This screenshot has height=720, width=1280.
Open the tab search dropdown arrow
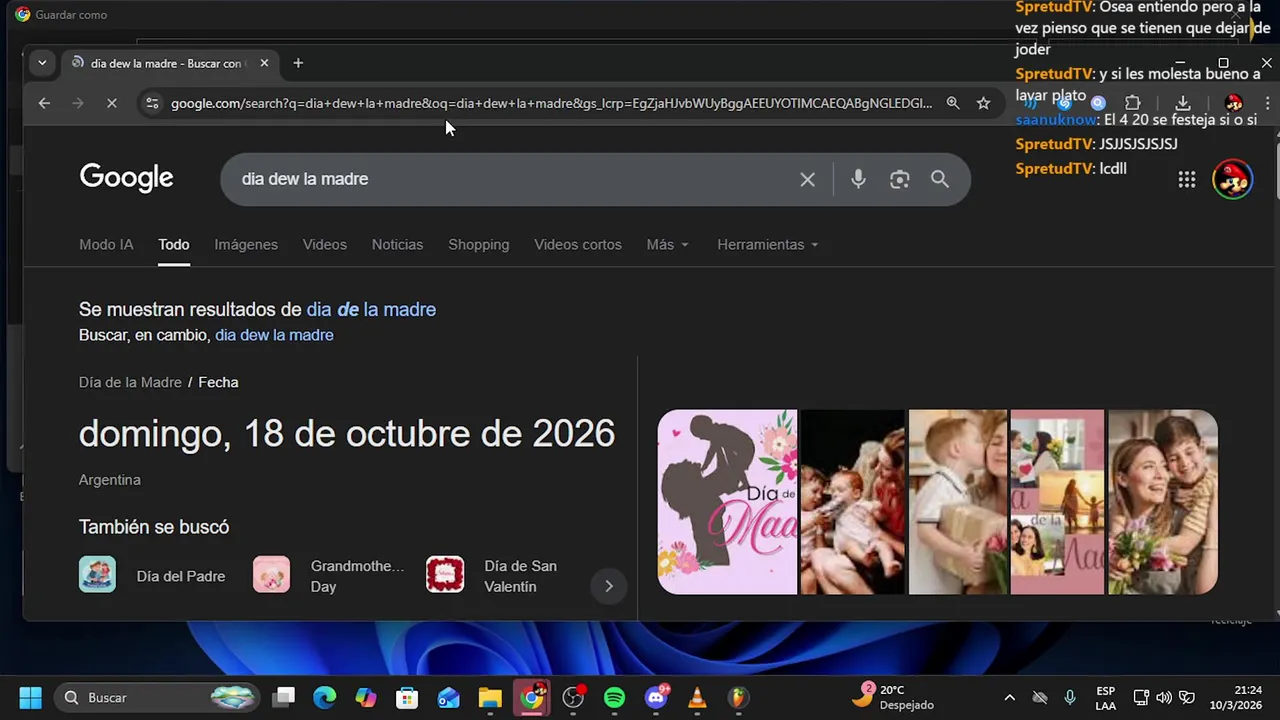point(42,63)
